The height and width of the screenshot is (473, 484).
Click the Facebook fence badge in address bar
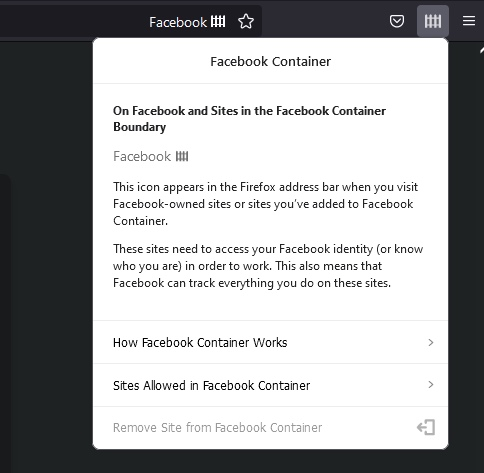coord(218,22)
